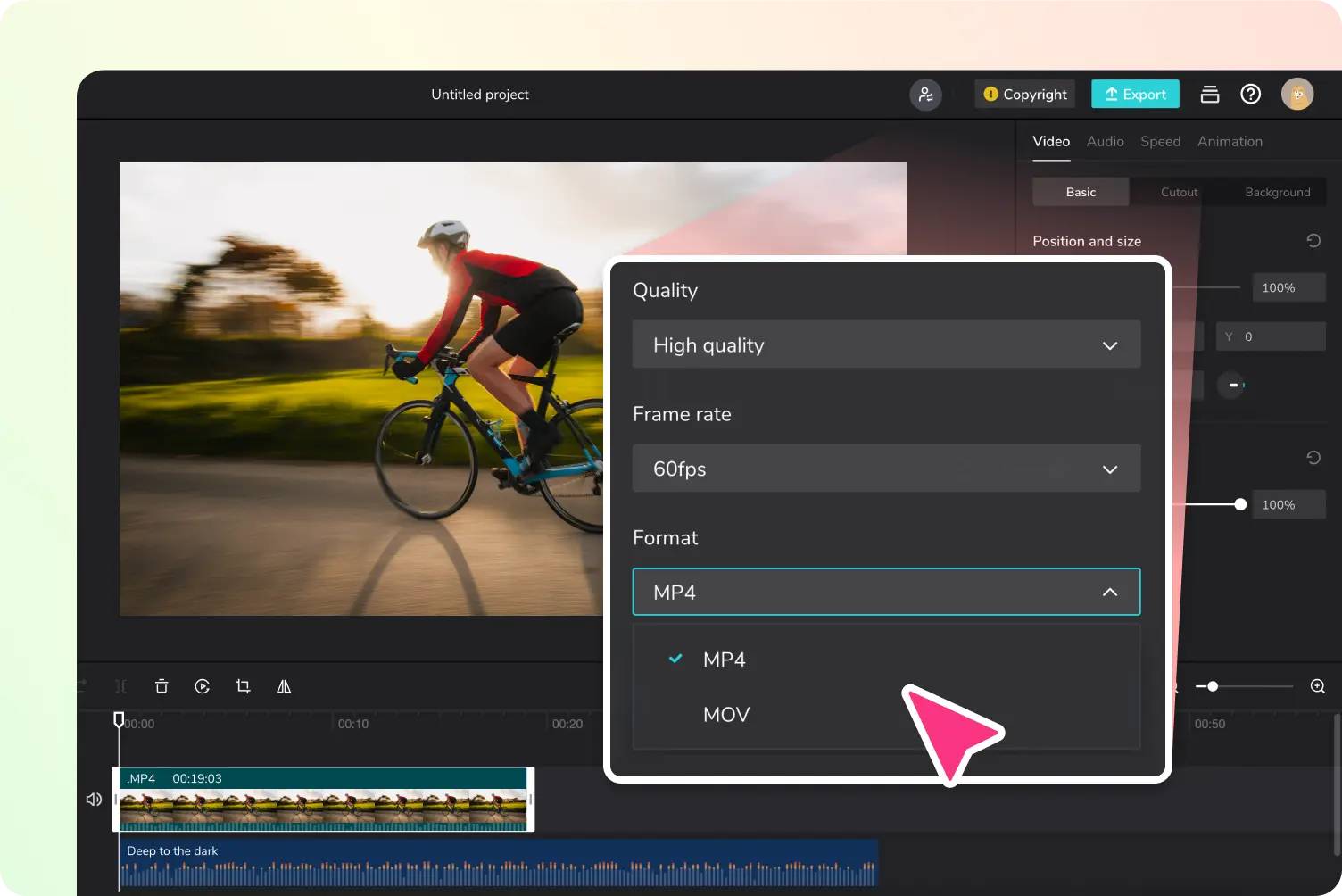The height and width of the screenshot is (896, 1342).
Task: Click the timeline playhead marker
Action: point(119,718)
